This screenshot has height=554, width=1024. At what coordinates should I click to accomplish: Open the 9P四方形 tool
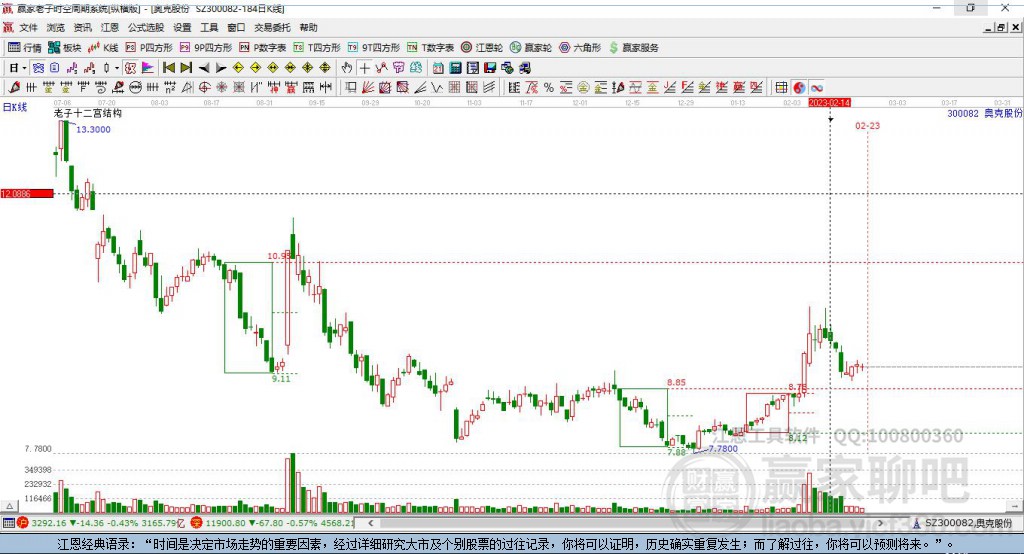click(x=206, y=48)
